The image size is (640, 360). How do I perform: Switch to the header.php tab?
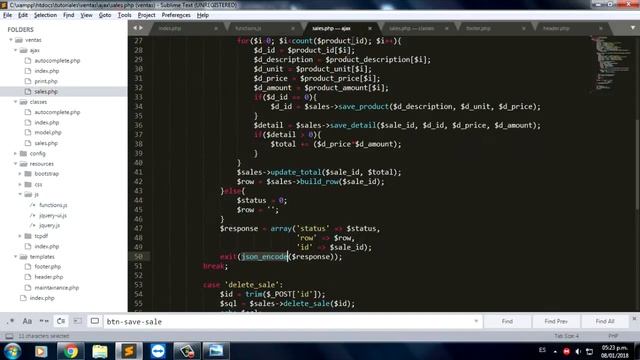(556, 29)
